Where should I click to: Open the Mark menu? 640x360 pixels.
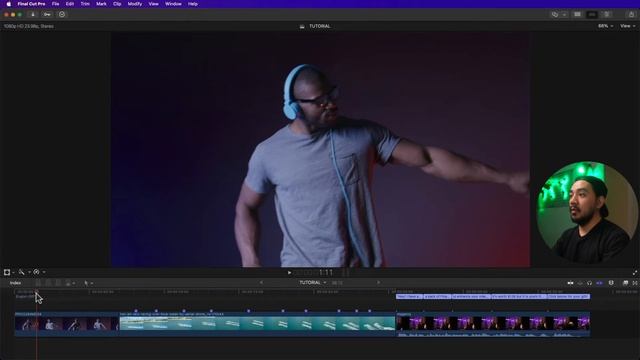[x=101, y=4]
